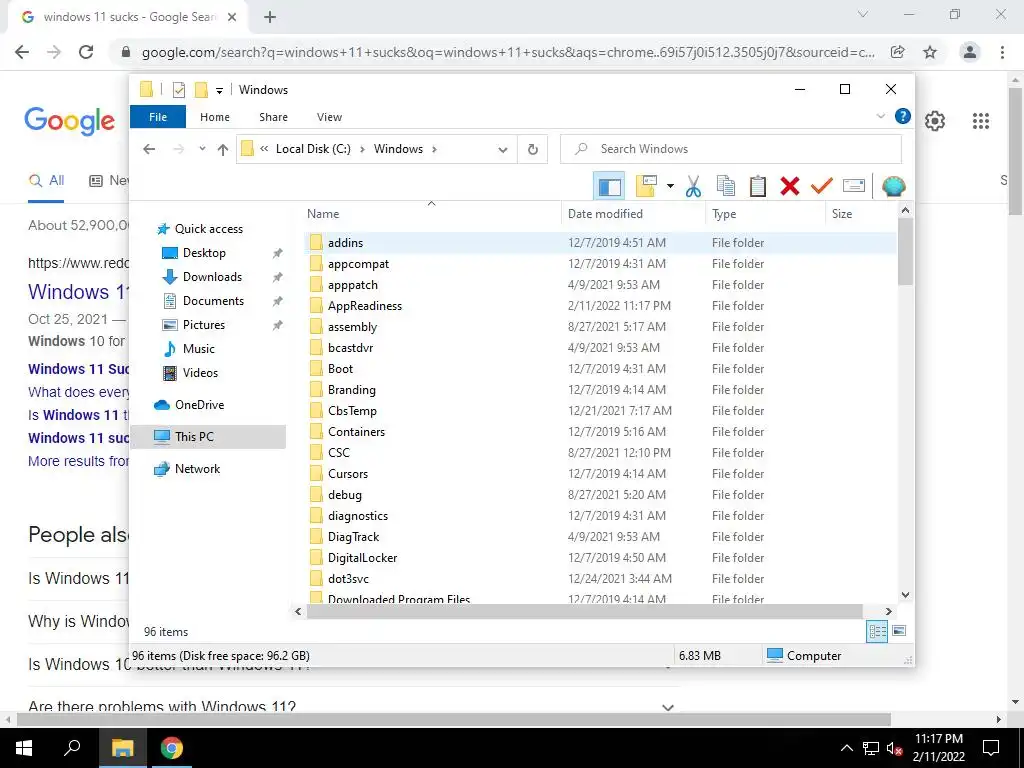
Task: Open the View ribbon tab
Action: coord(329,117)
